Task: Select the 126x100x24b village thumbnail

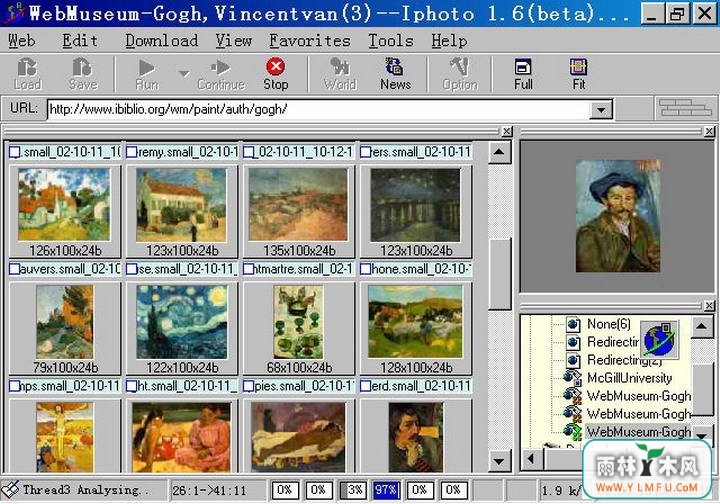Action: pyautogui.click(x=64, y=204)
